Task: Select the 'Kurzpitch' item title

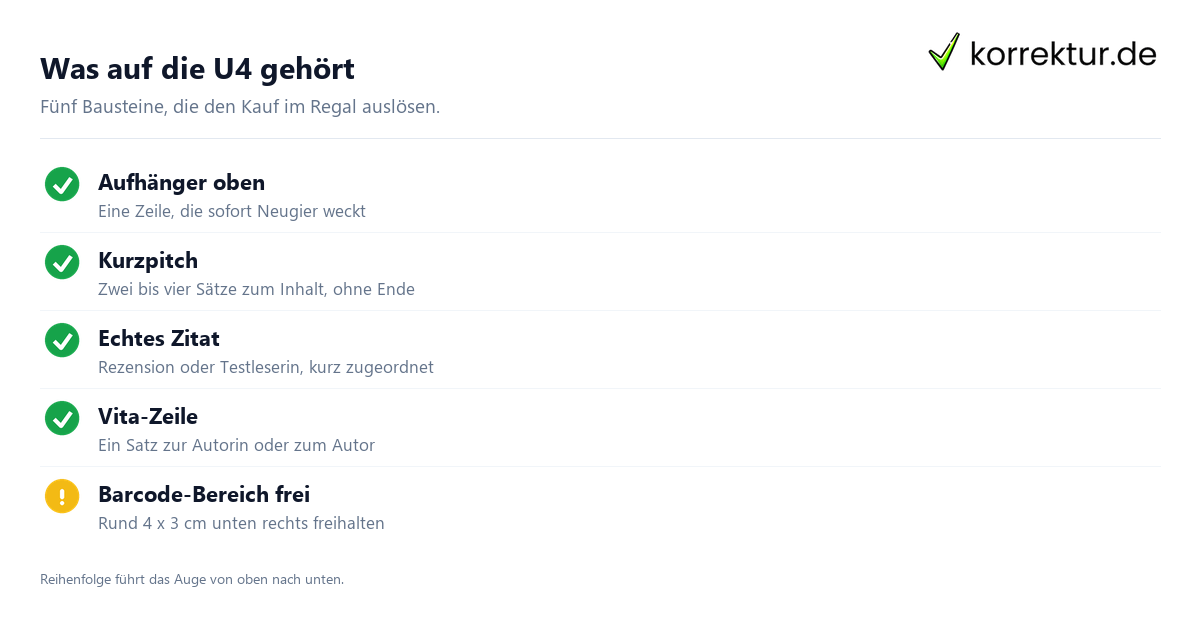Action: 148,261
